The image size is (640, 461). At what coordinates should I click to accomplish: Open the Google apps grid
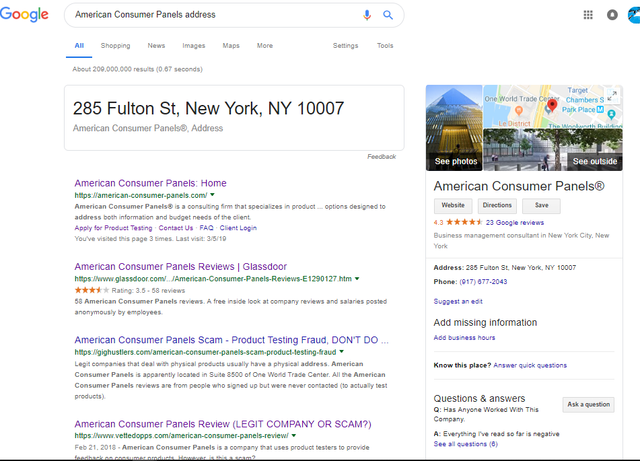(588, 15)
